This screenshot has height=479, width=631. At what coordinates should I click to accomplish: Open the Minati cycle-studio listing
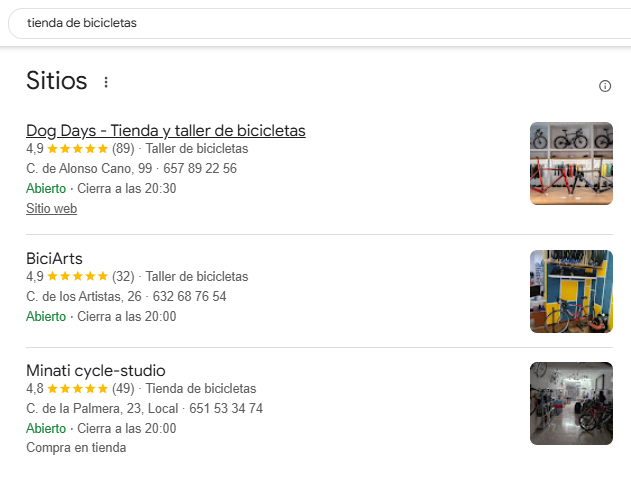tap(95, 370)
